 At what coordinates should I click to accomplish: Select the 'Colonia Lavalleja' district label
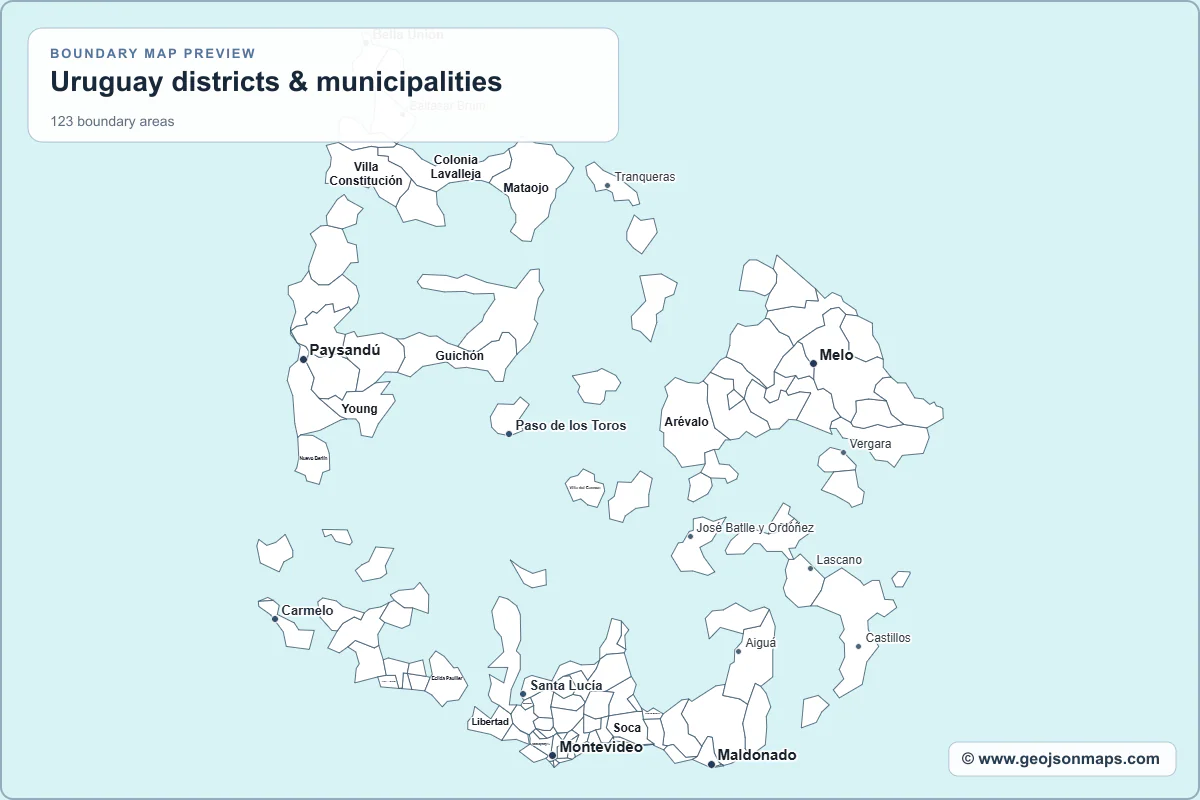(x=456, y=166)
